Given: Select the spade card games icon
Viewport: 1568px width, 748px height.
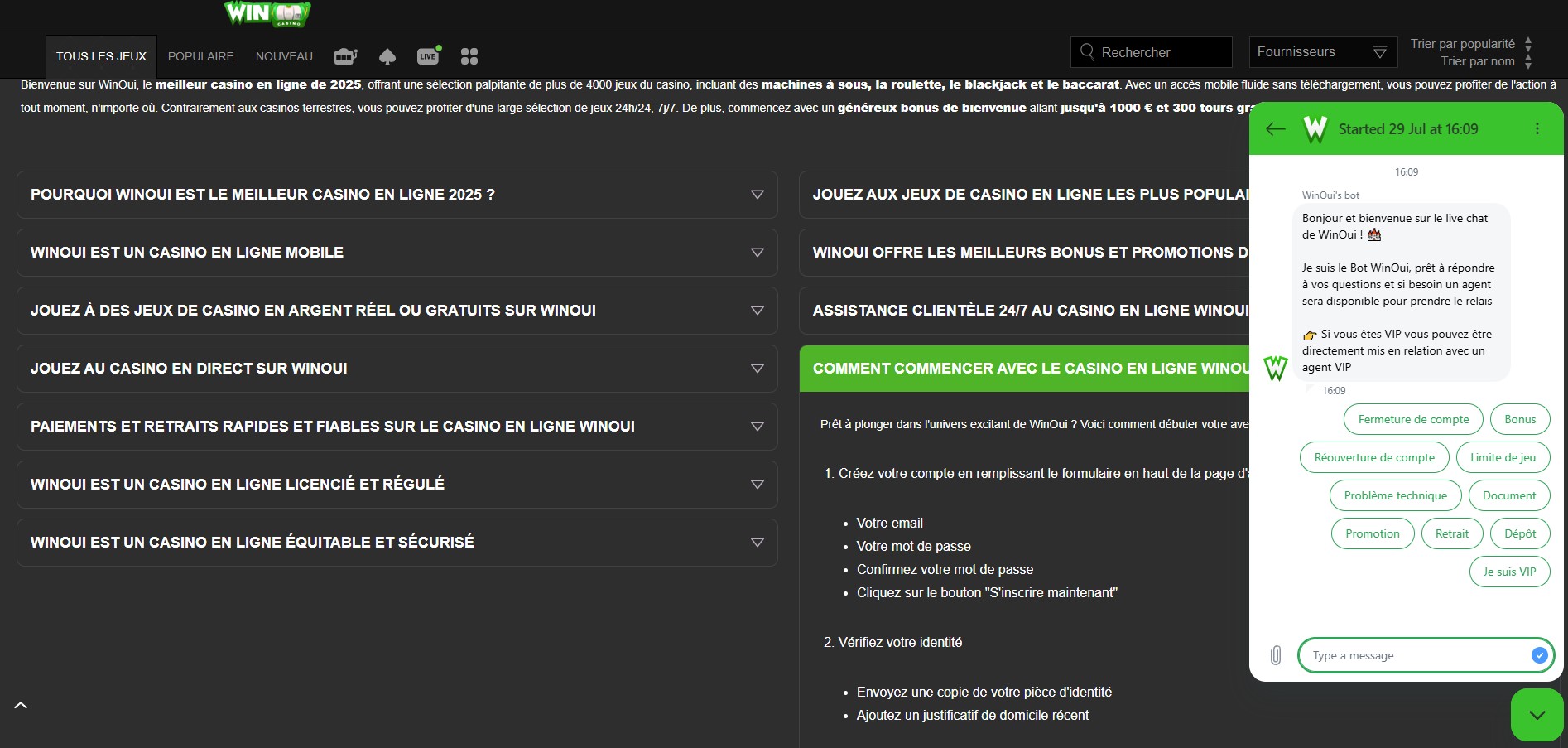Looking at the screenshot, I should 387,56.
